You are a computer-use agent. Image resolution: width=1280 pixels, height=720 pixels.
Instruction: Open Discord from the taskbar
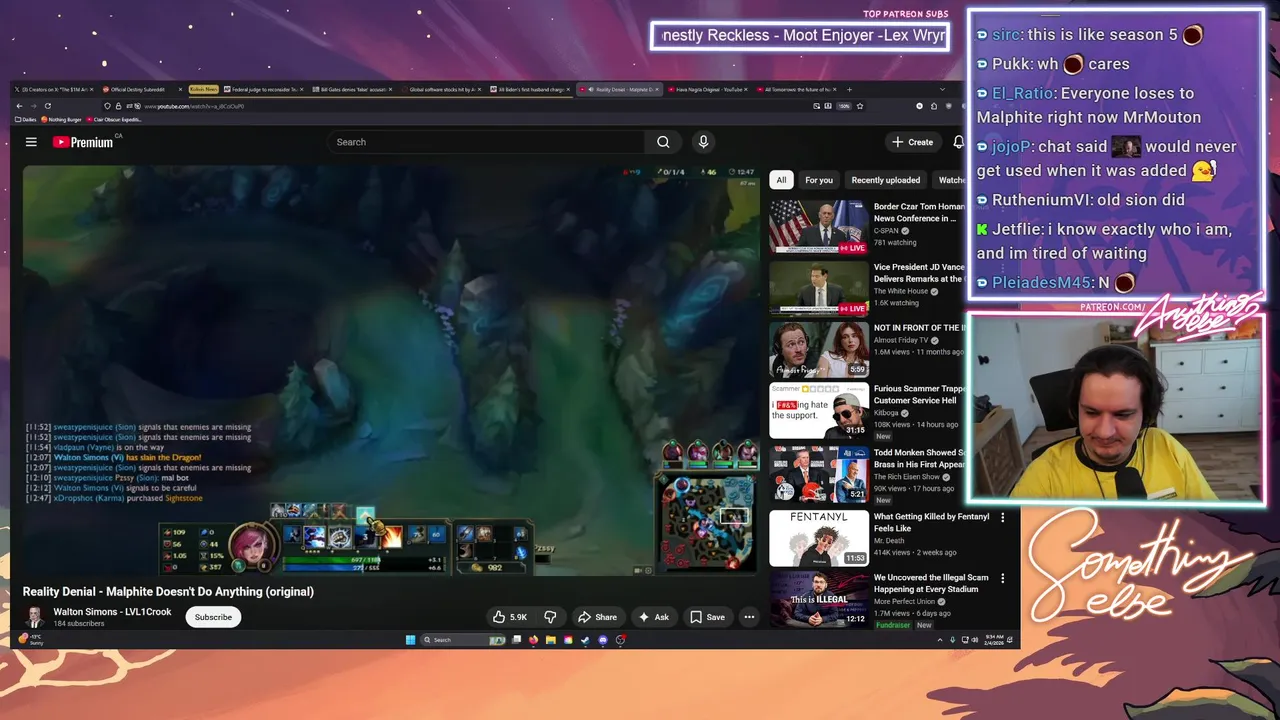(603, 640)
